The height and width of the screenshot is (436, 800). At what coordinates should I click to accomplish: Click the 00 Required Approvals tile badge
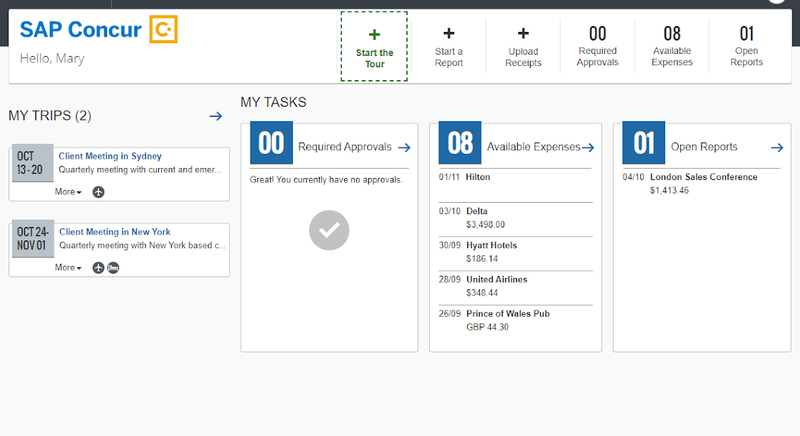(x=271, y=143)
